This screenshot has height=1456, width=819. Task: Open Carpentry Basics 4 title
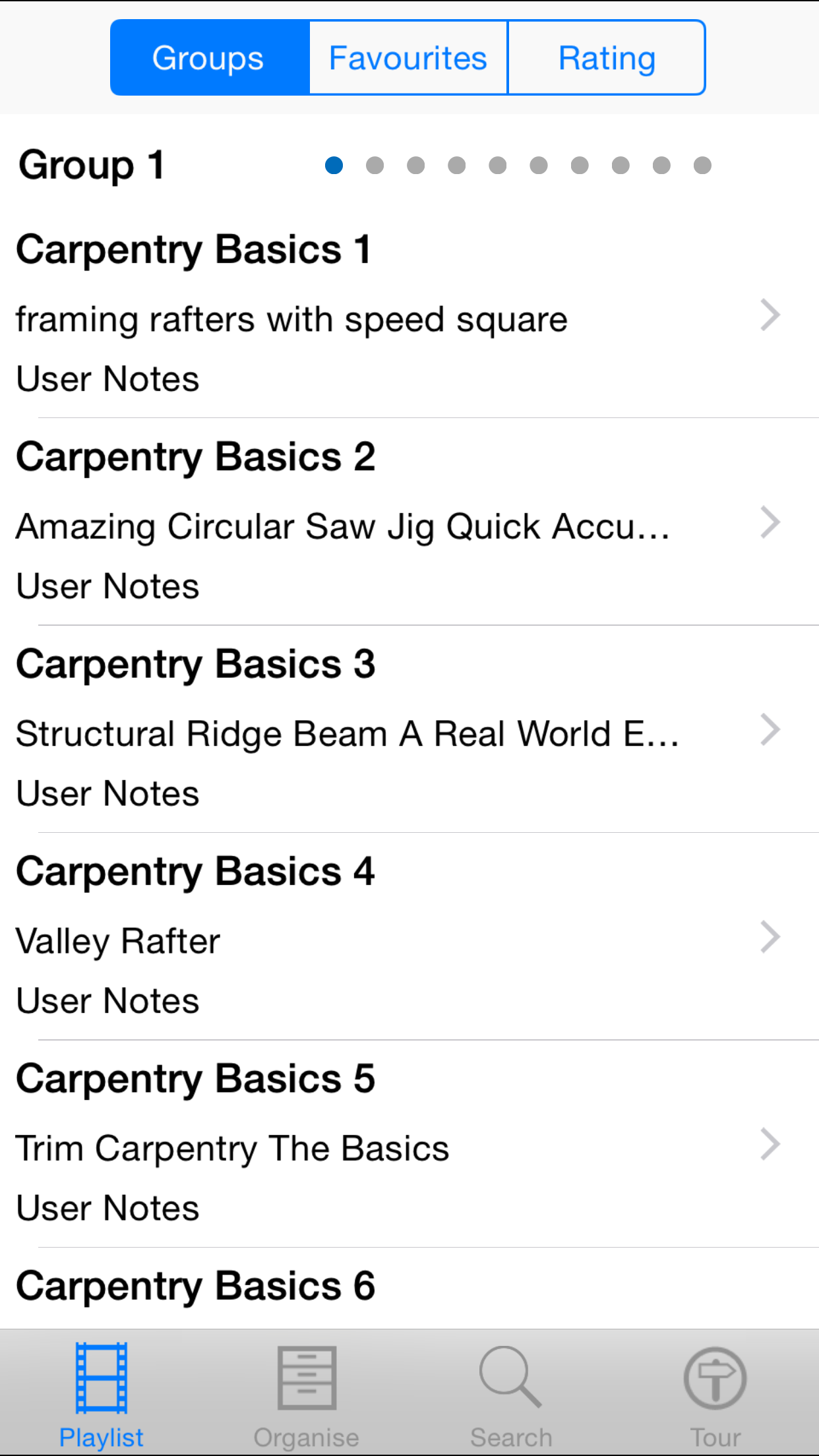tap(195, 872)
